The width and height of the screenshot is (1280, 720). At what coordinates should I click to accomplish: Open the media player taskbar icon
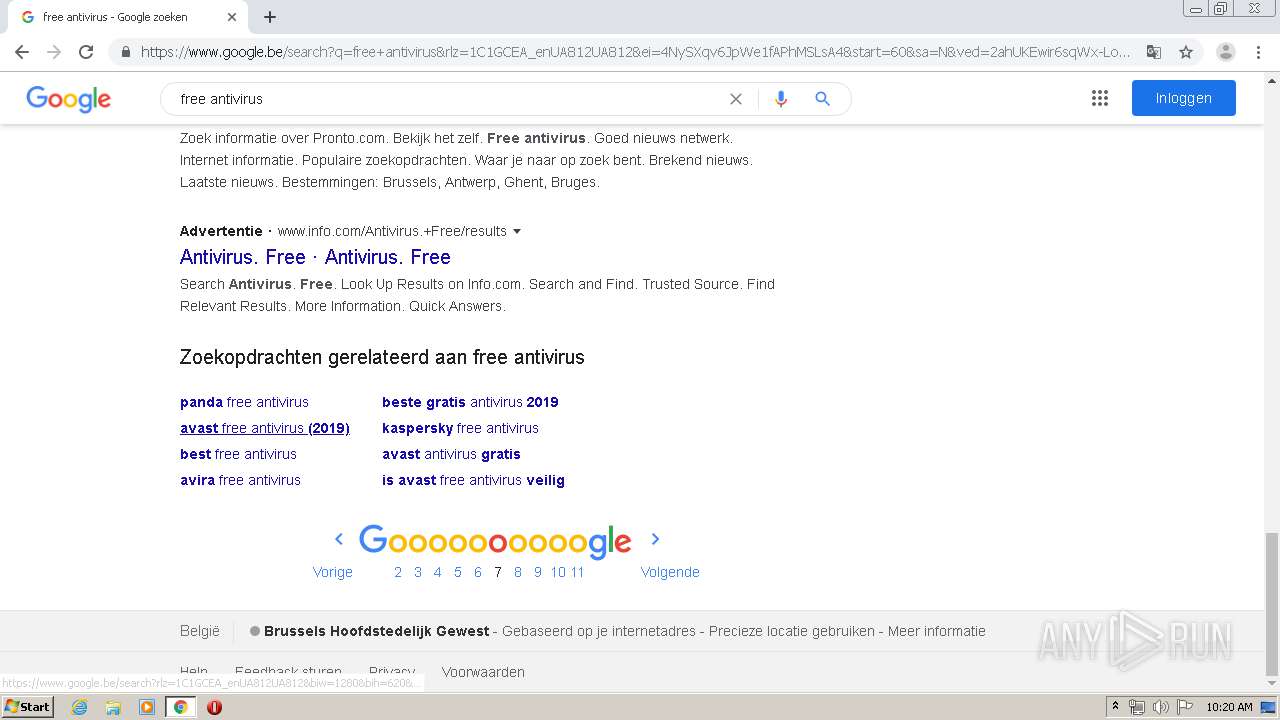(147, 707)
